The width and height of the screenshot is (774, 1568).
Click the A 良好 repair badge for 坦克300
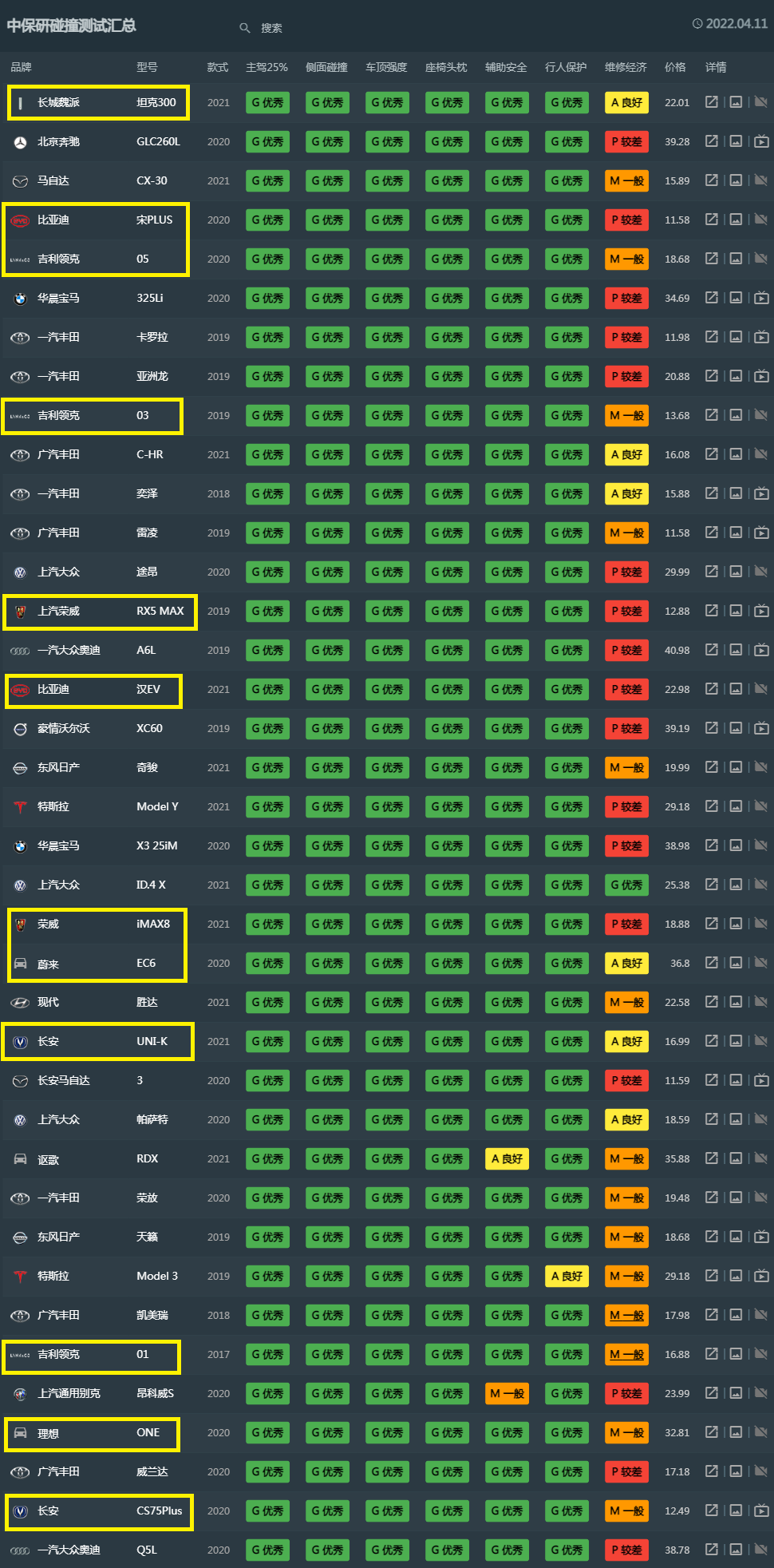coord(626,102)
